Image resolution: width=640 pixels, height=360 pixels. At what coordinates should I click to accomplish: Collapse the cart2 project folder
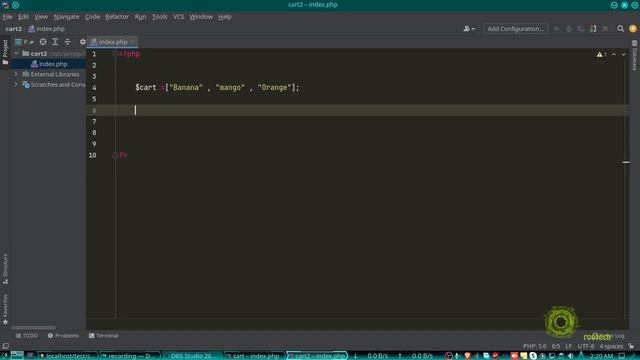tap(16, 53)
